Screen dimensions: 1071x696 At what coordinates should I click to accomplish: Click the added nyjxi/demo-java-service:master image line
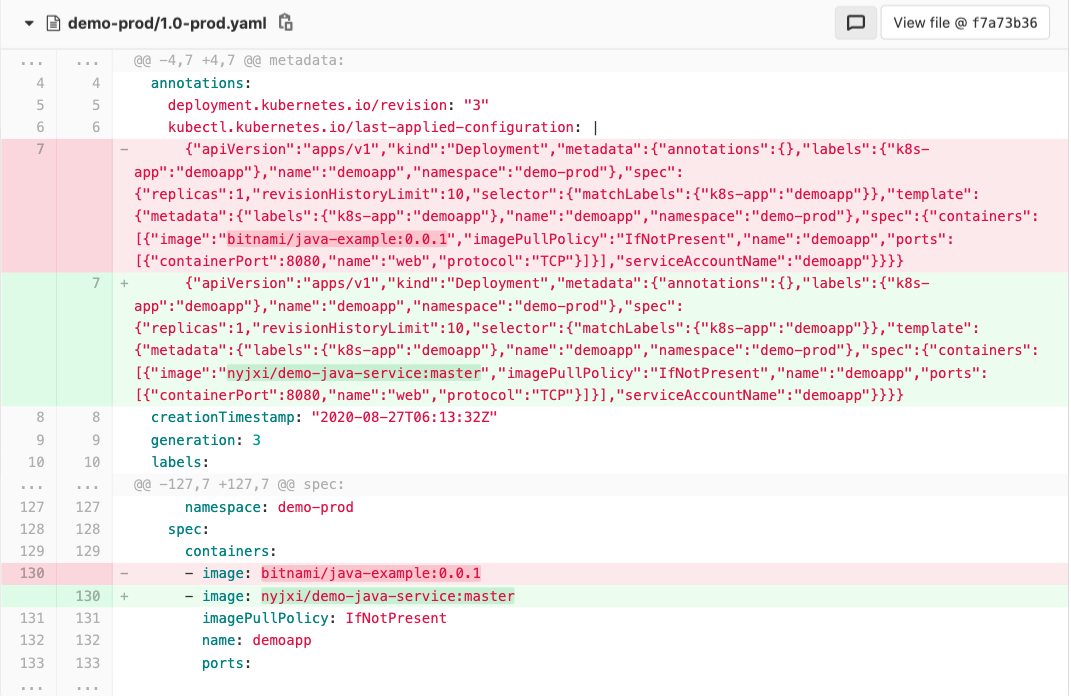pyautogui.click(x=387, y=596)
